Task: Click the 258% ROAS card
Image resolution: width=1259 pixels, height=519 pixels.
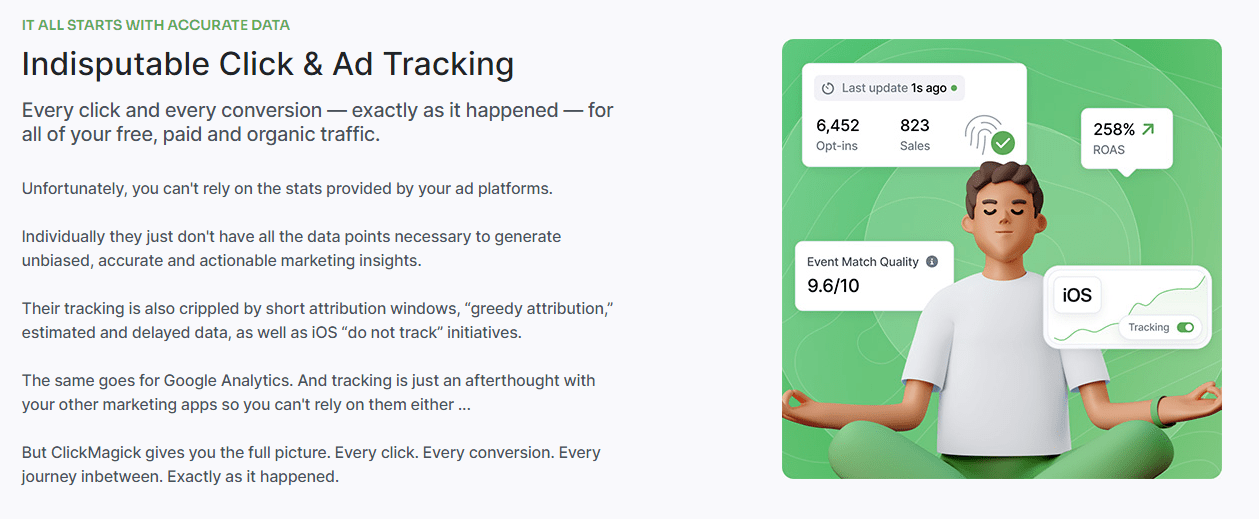Action: click(x=1125, y=138)
